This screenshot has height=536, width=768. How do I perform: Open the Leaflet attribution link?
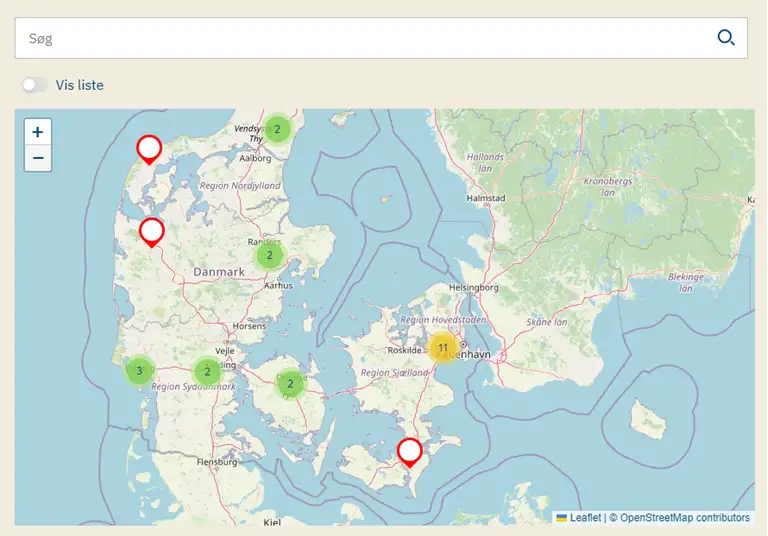[x=585, y=518]
